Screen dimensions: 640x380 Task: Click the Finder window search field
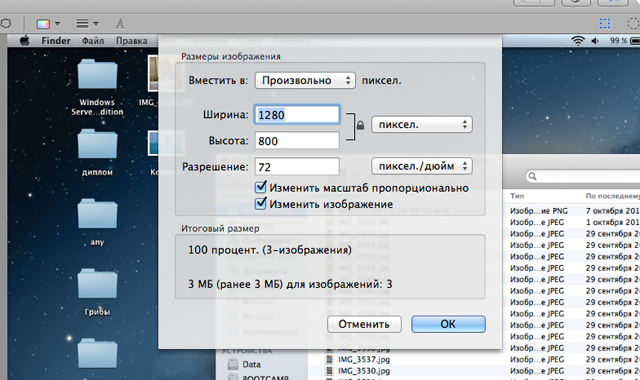[582, 176]
